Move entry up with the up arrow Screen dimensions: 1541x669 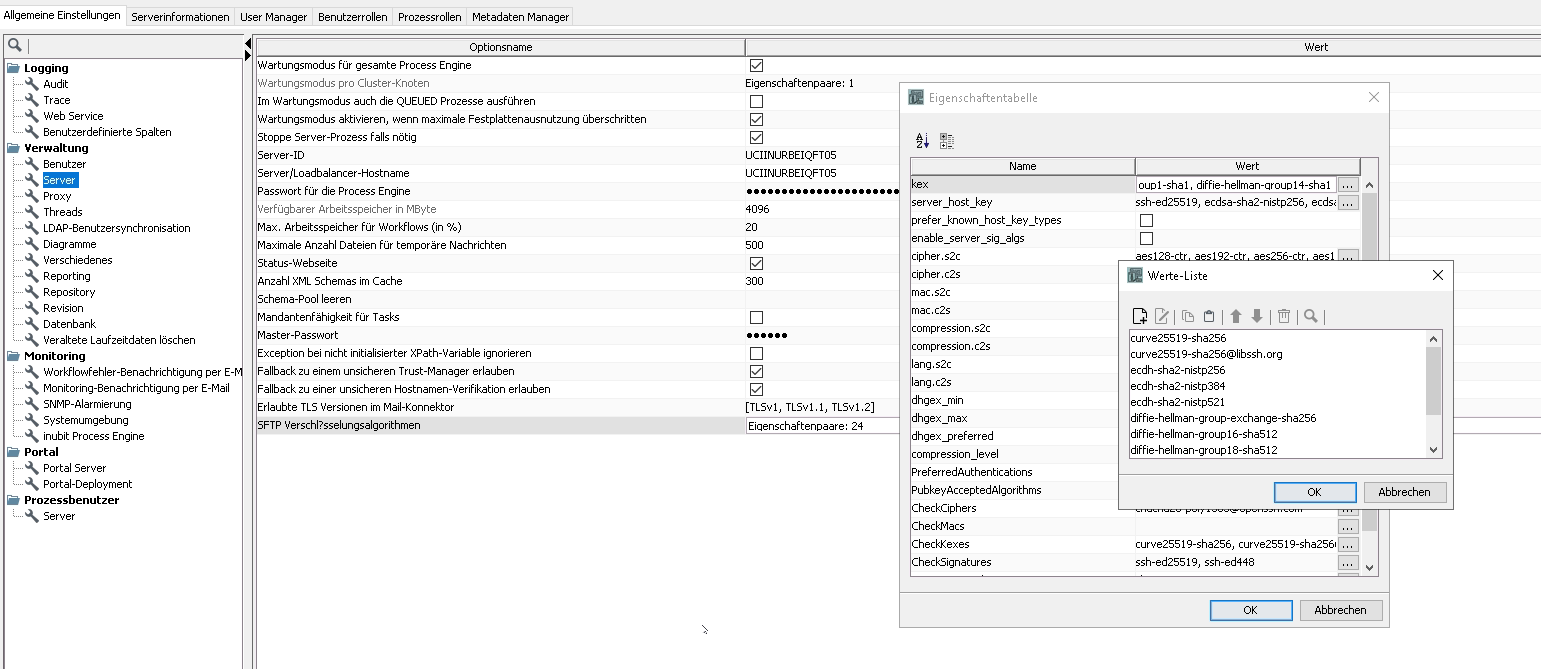coord(1236,316)
